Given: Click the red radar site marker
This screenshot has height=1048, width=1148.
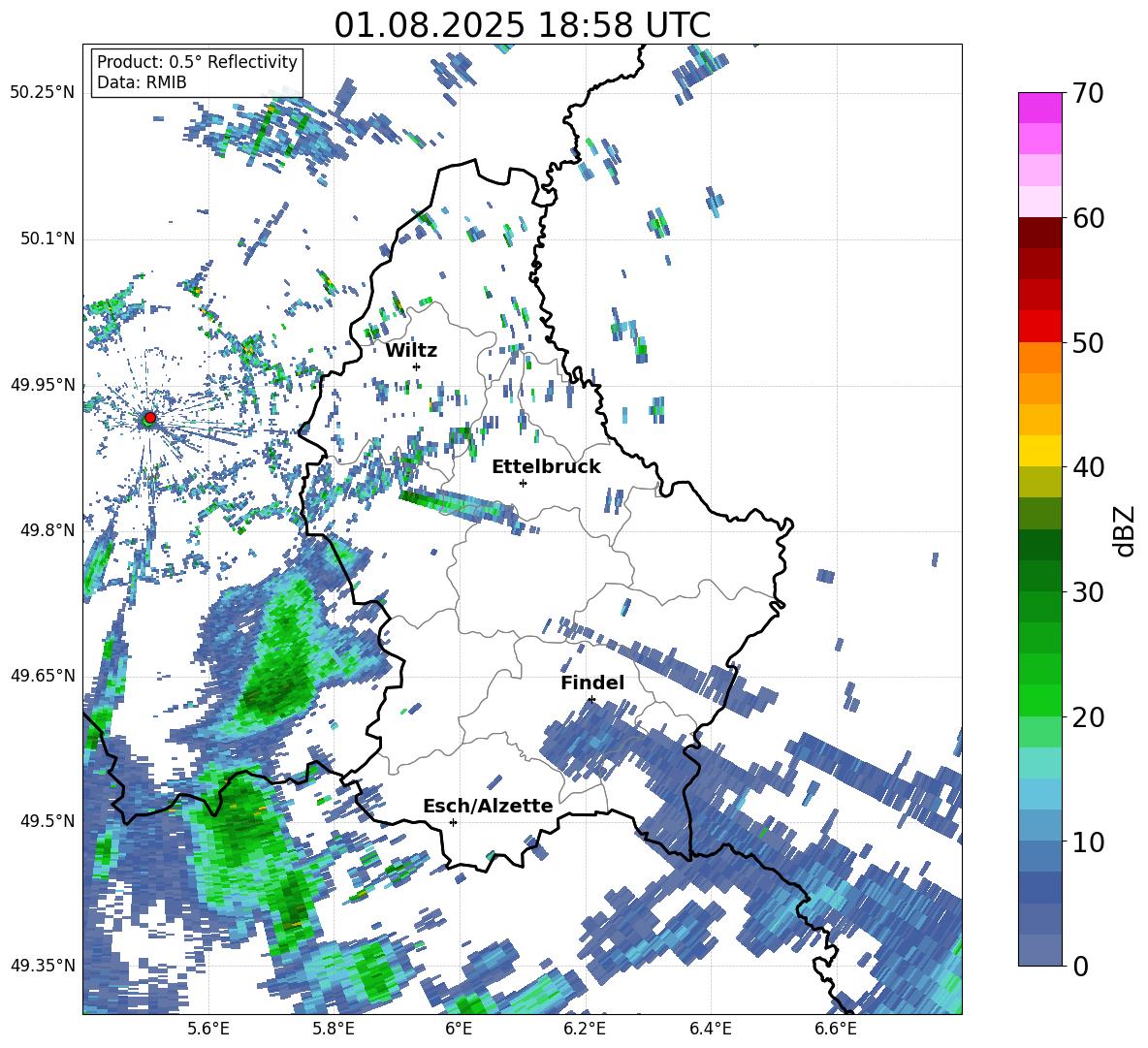Looking at the screenshot, I should point(149,418).
